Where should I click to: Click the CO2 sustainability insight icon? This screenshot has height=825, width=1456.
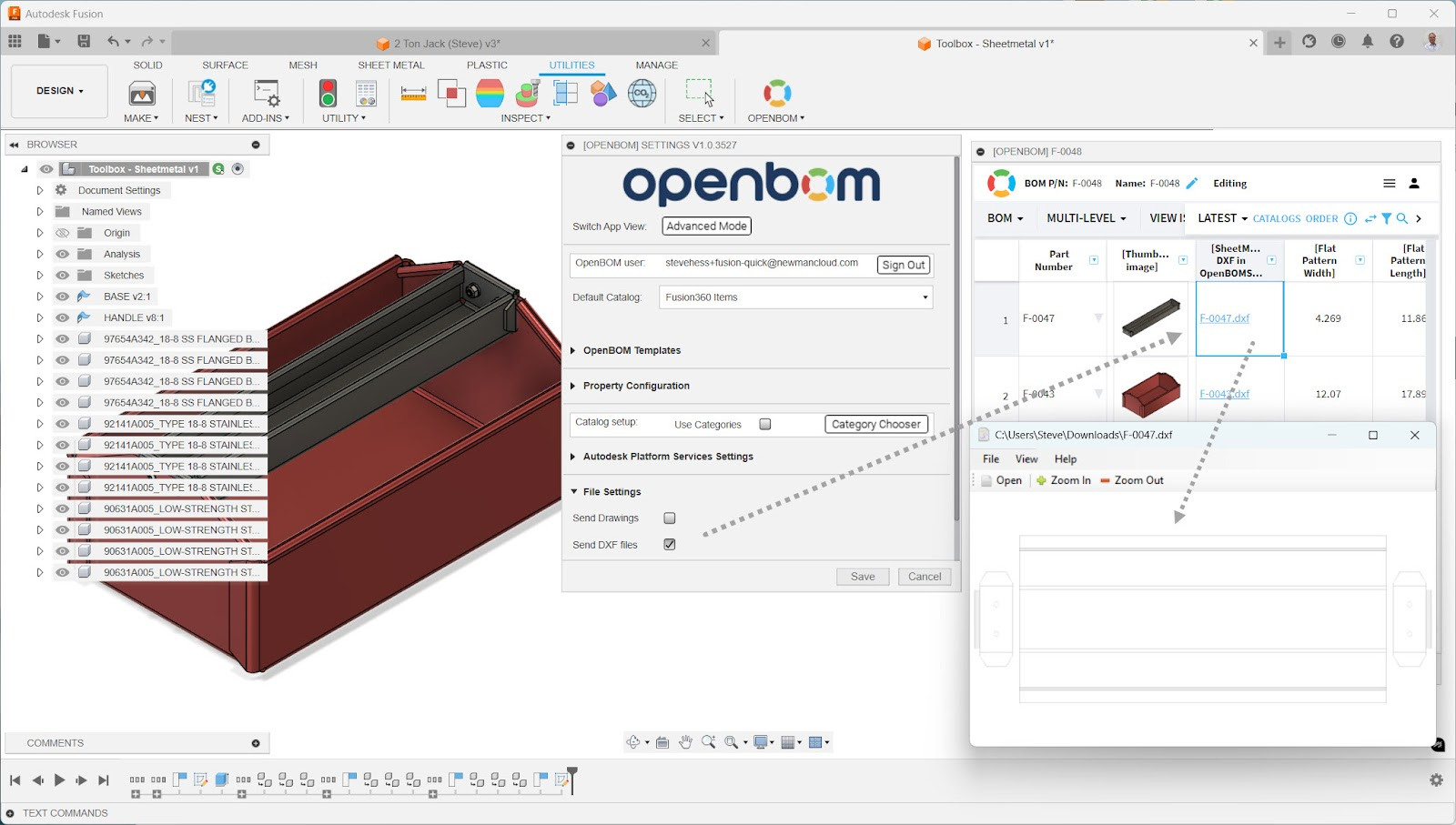point(642,94)
